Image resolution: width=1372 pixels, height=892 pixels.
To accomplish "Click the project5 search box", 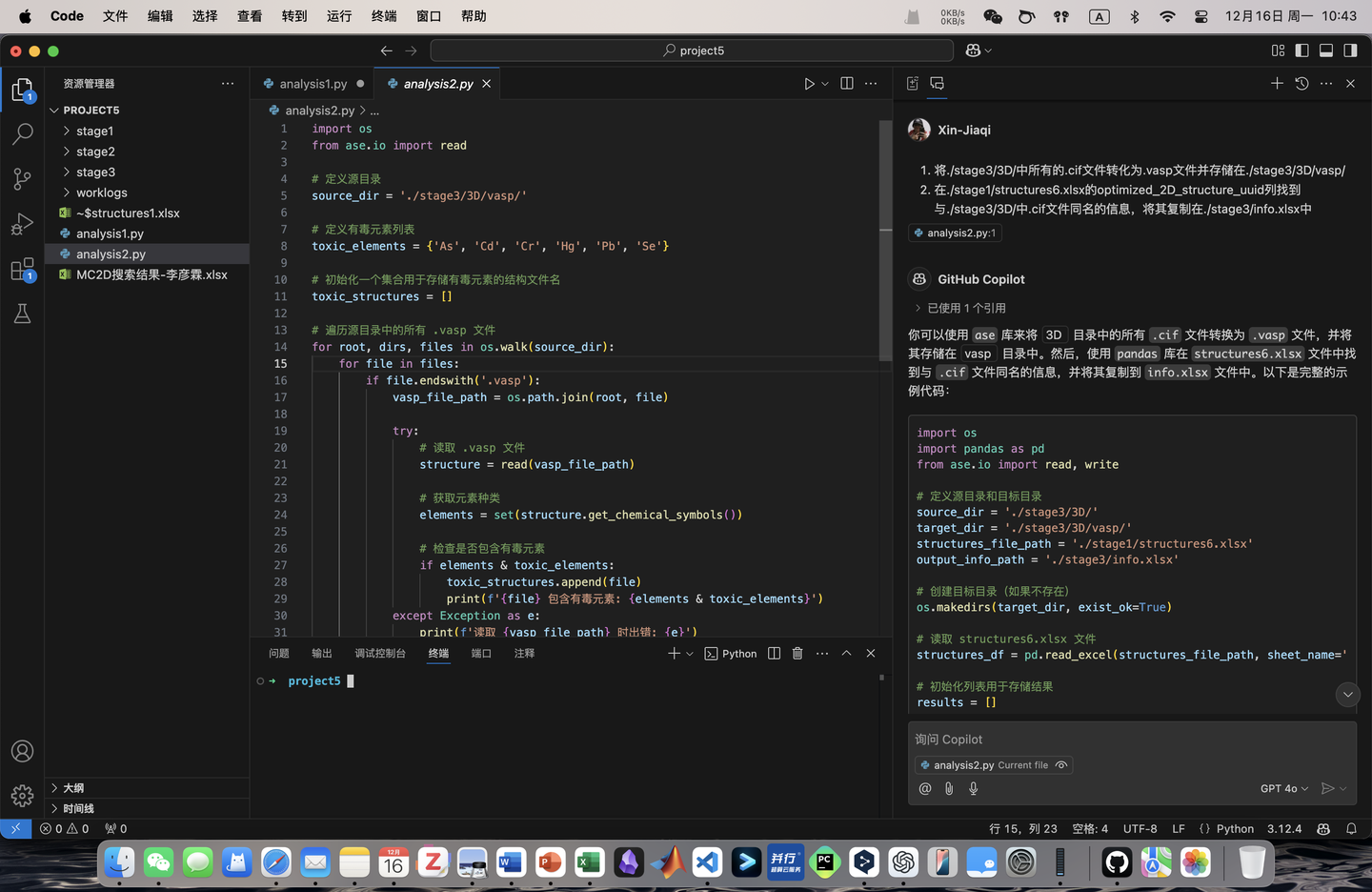I will 690,50.
